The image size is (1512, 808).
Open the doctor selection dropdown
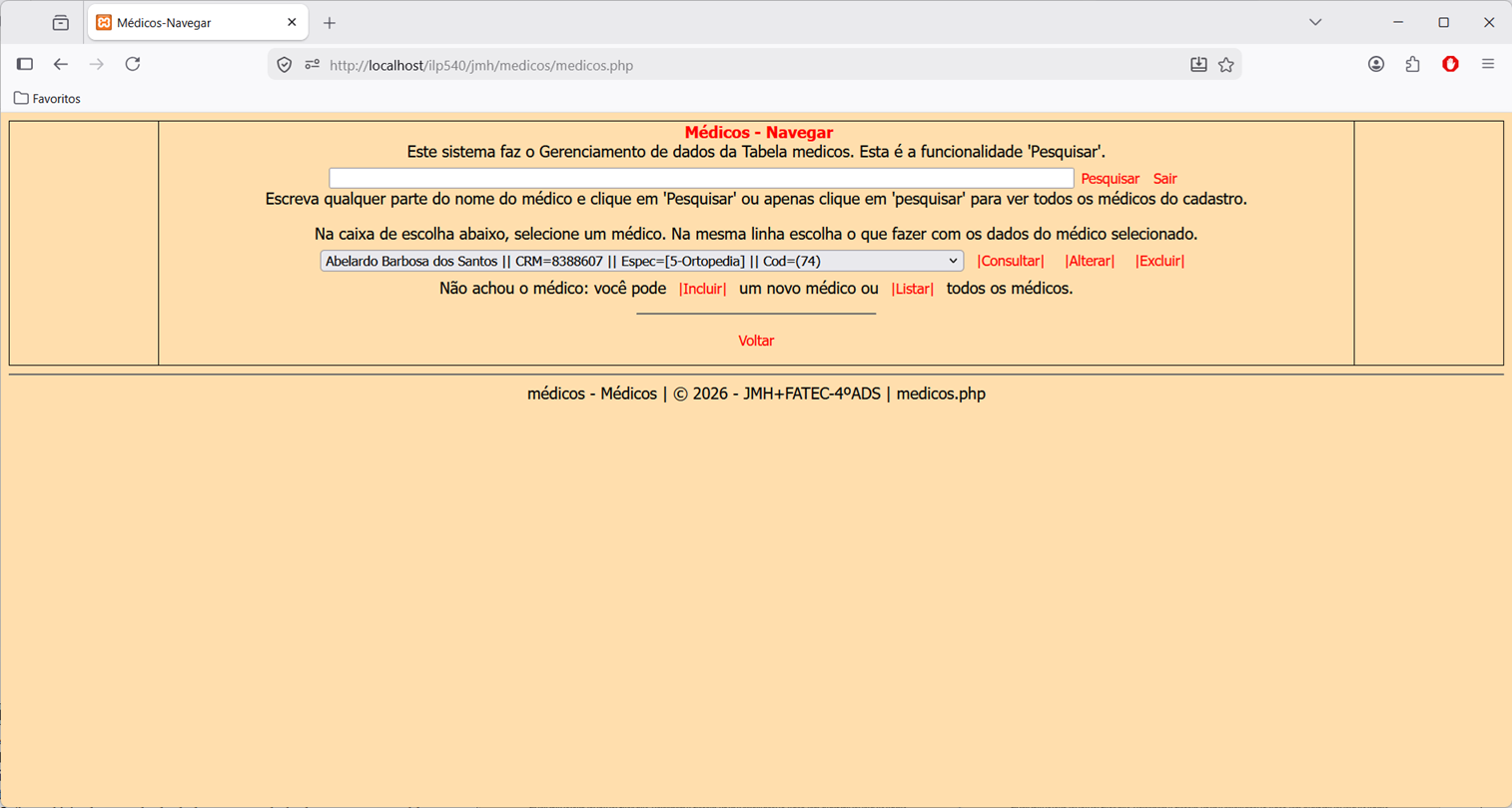click(641, 261)
